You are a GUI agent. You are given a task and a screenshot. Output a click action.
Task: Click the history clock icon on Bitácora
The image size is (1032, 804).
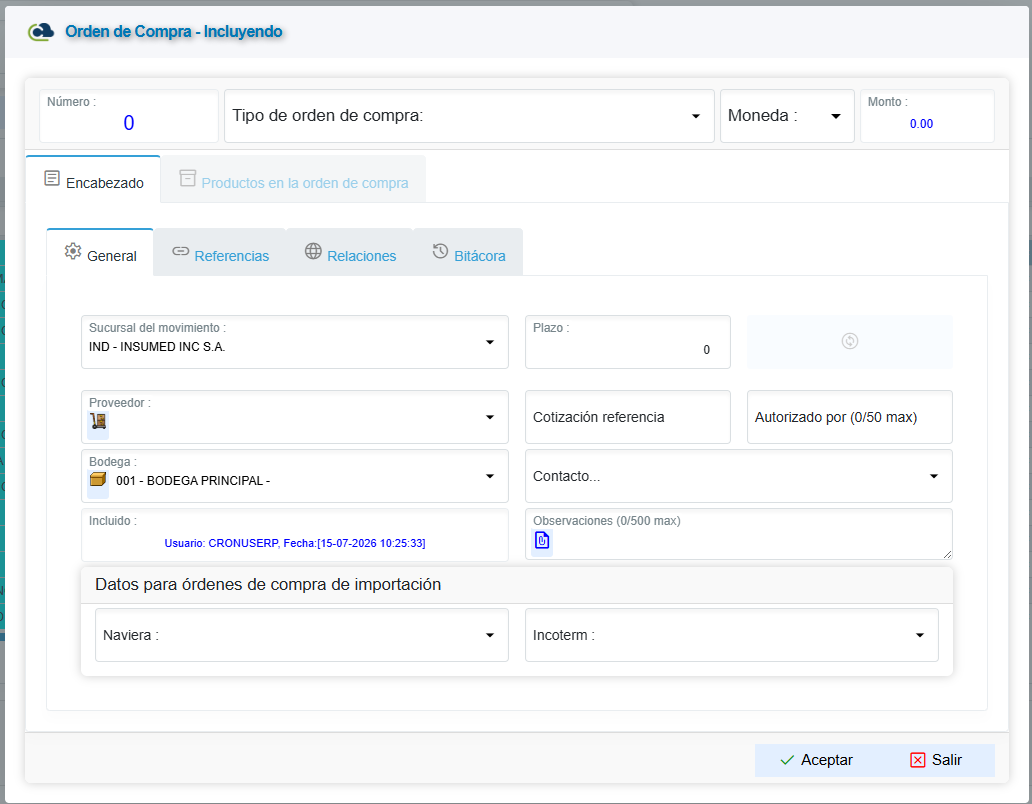[x=440, y=251]
